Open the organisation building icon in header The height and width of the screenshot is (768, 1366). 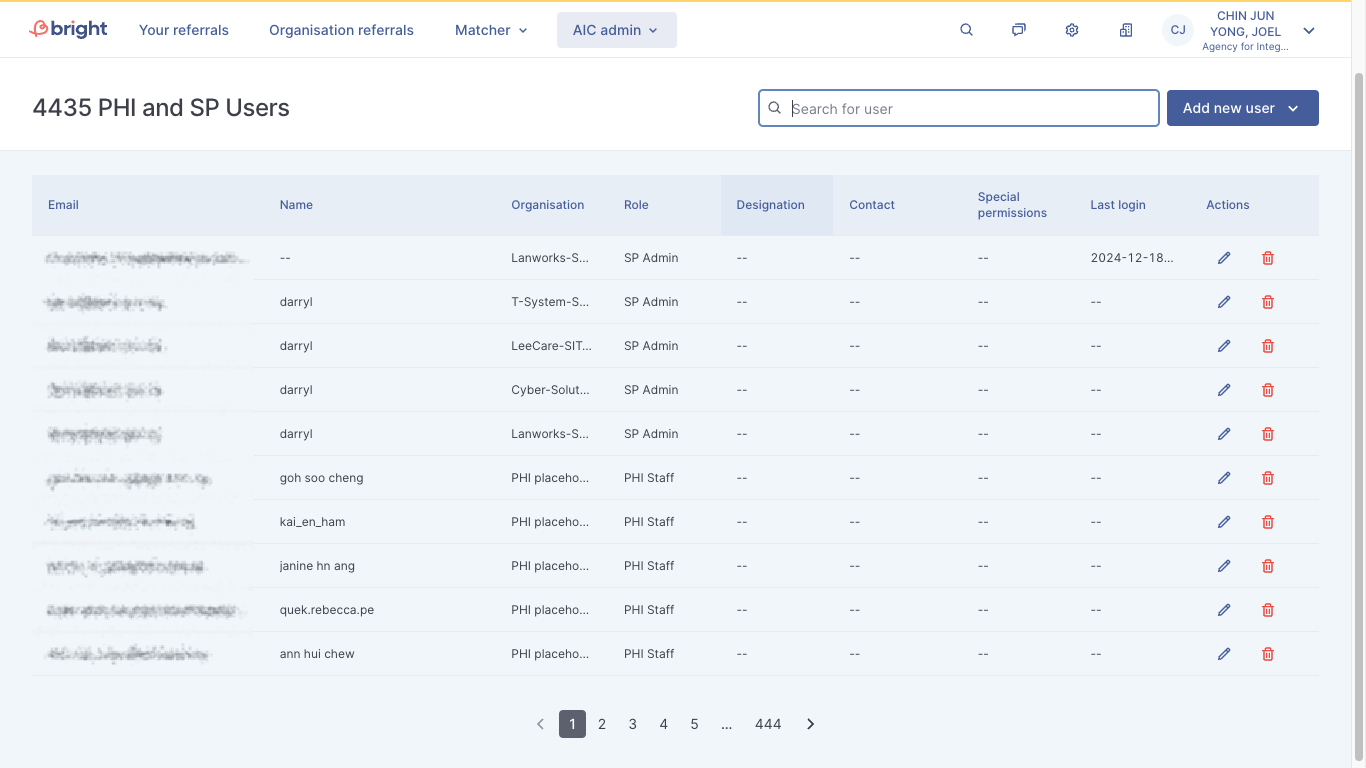click(x=1126, y=30)
